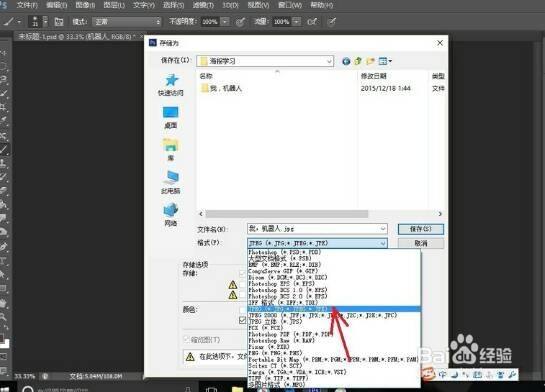
Task: Toggle checkbox beside the upper warning icon
Action: click(243, 285)
